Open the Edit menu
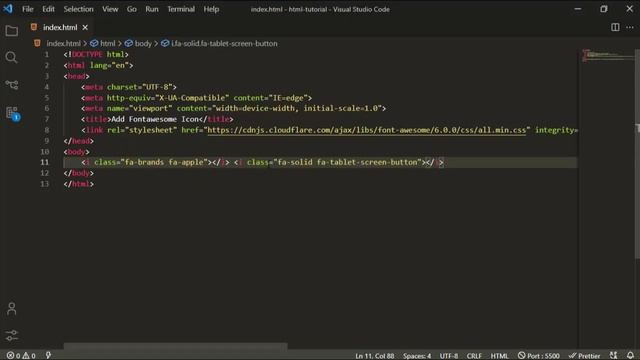The height and width of the screenshot is (360, 640). click(48, 9)
